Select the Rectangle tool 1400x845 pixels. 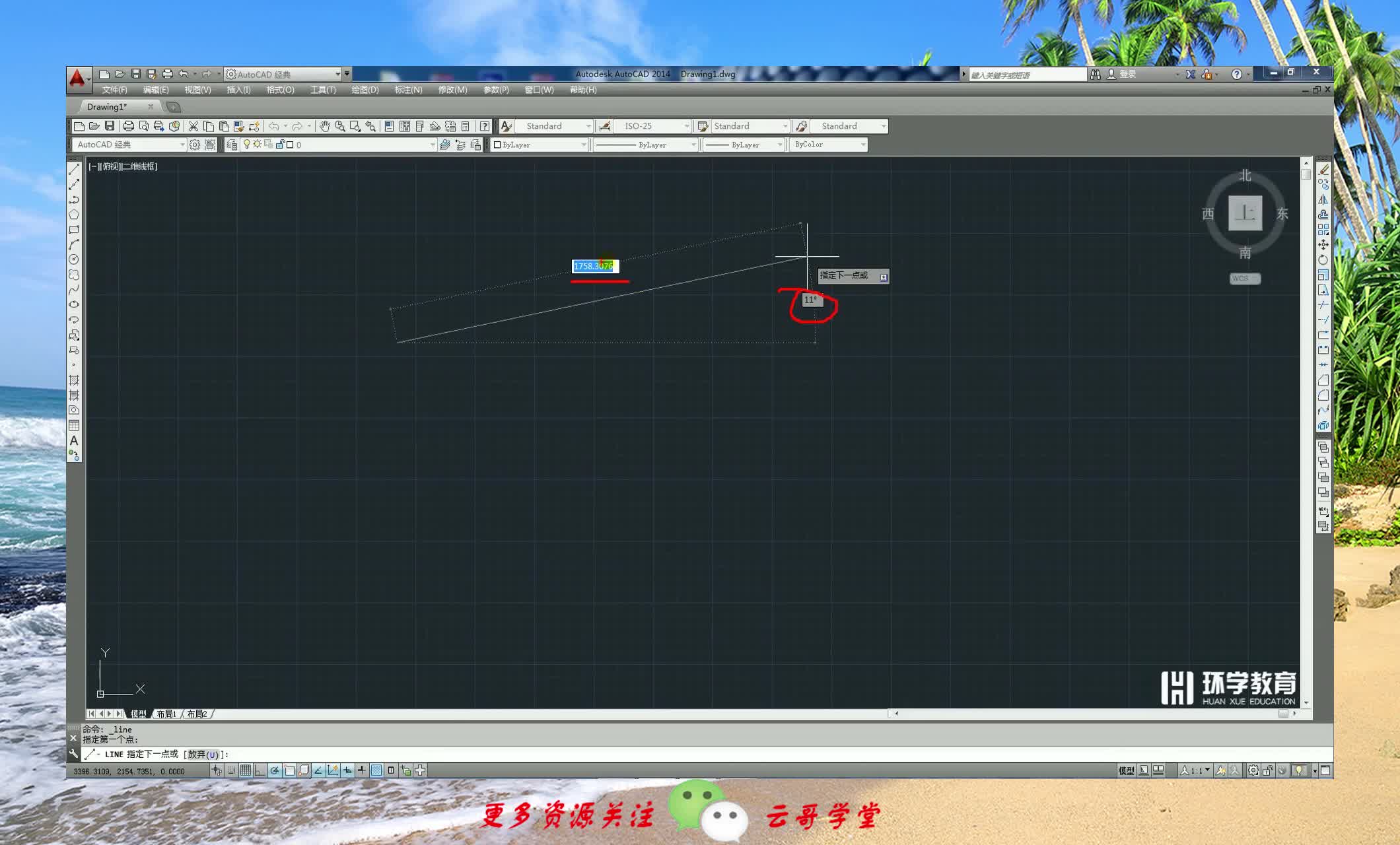[x=74, y=230]
